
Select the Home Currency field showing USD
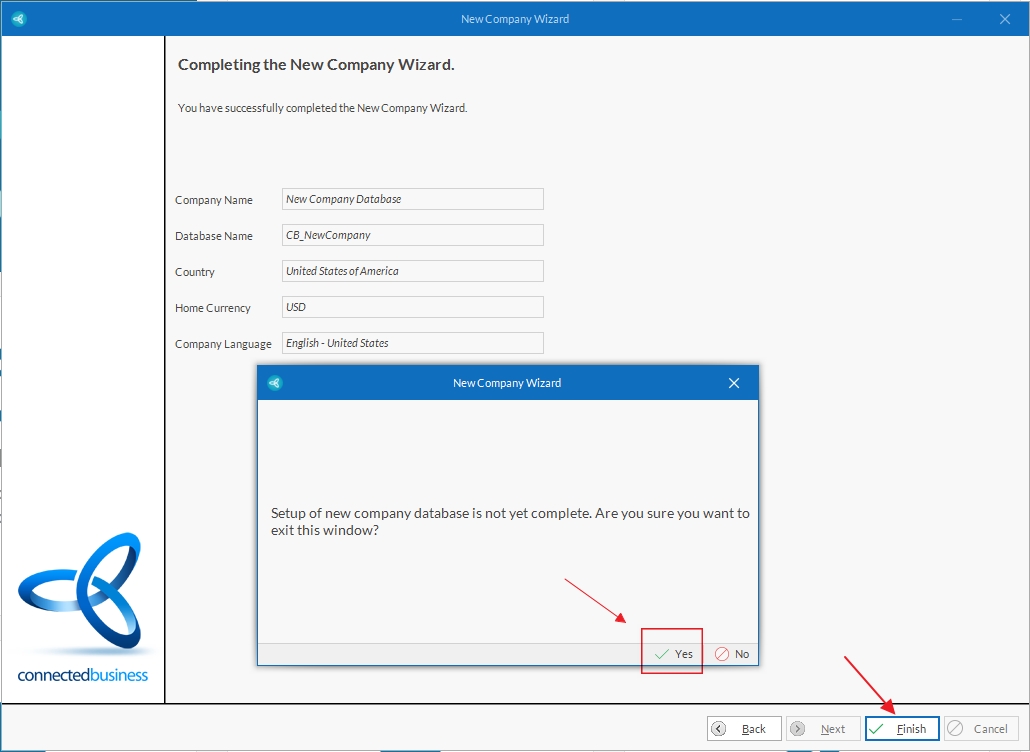[x=413, y=307]
